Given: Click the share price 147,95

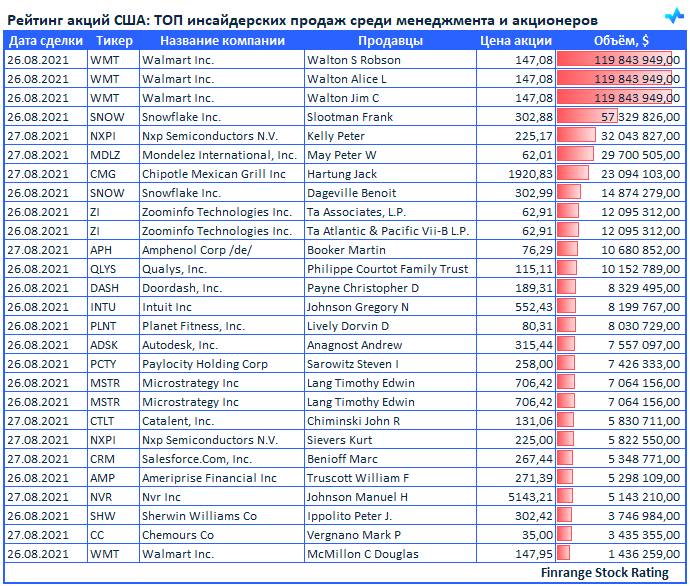Looking at the screenshot, I should click(x=534, y=554).
